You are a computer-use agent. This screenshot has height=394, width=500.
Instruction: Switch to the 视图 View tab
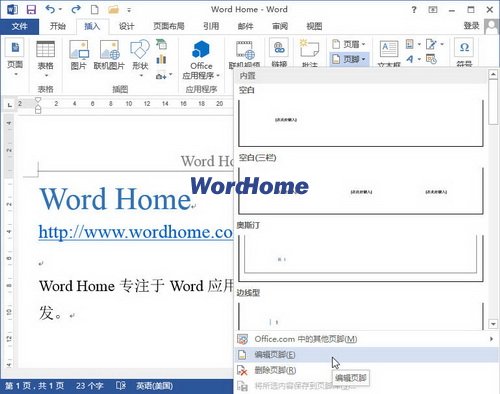pyautogui.click(x=314, y=26)
